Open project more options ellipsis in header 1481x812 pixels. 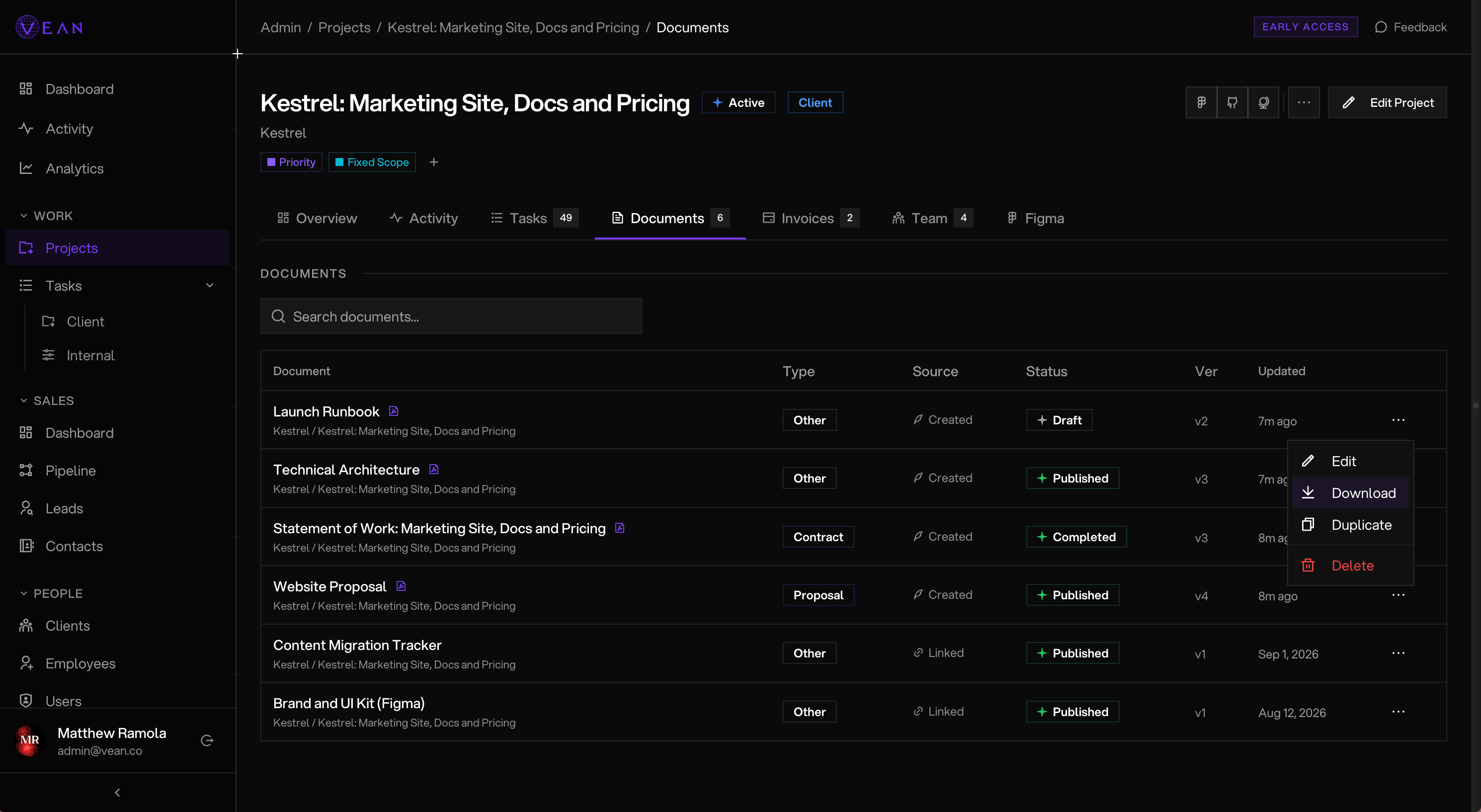1304,102
